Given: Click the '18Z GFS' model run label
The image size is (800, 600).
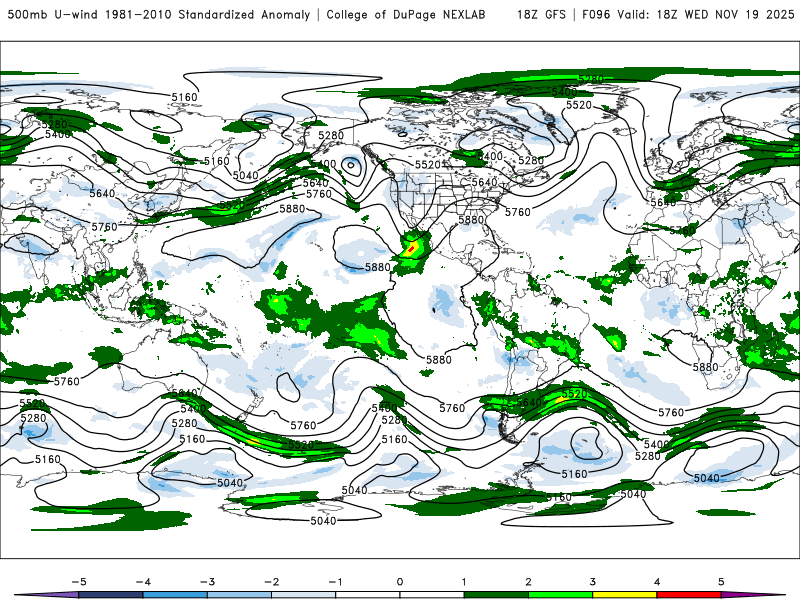Looking at the screenshot, I should 541,15.
